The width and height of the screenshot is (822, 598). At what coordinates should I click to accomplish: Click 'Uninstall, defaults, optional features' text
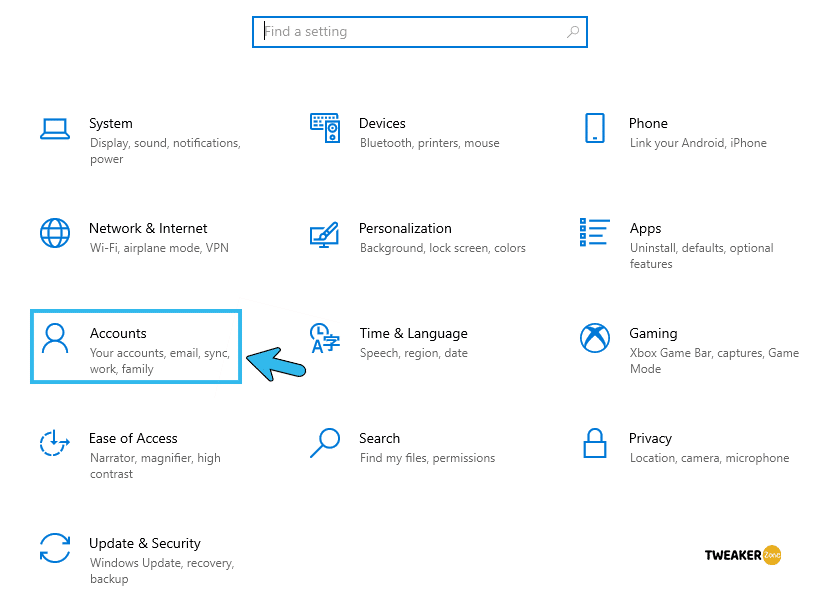[x=701, y=256]
